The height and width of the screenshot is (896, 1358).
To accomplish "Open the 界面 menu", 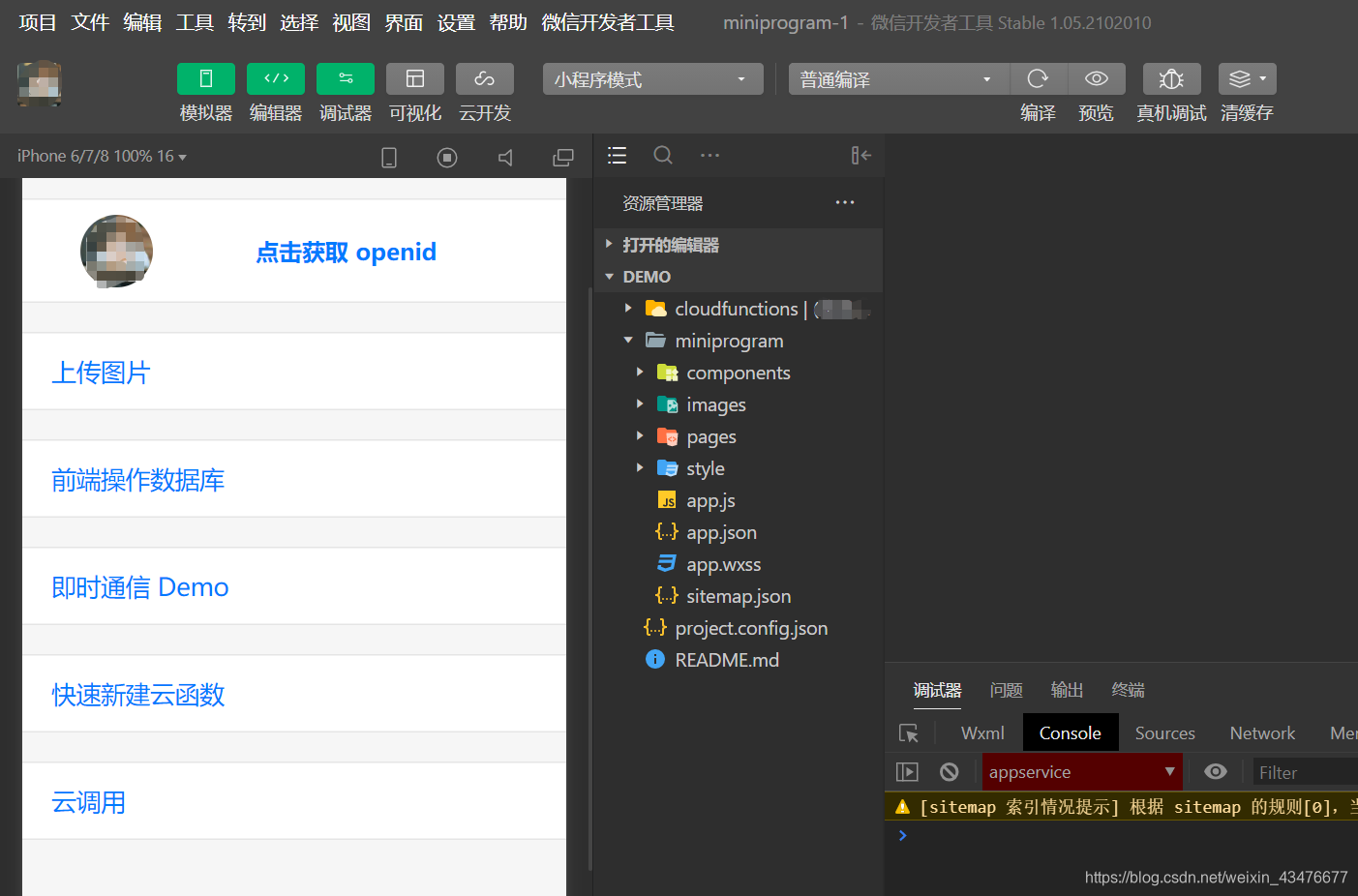I will [x=404, y=22].
